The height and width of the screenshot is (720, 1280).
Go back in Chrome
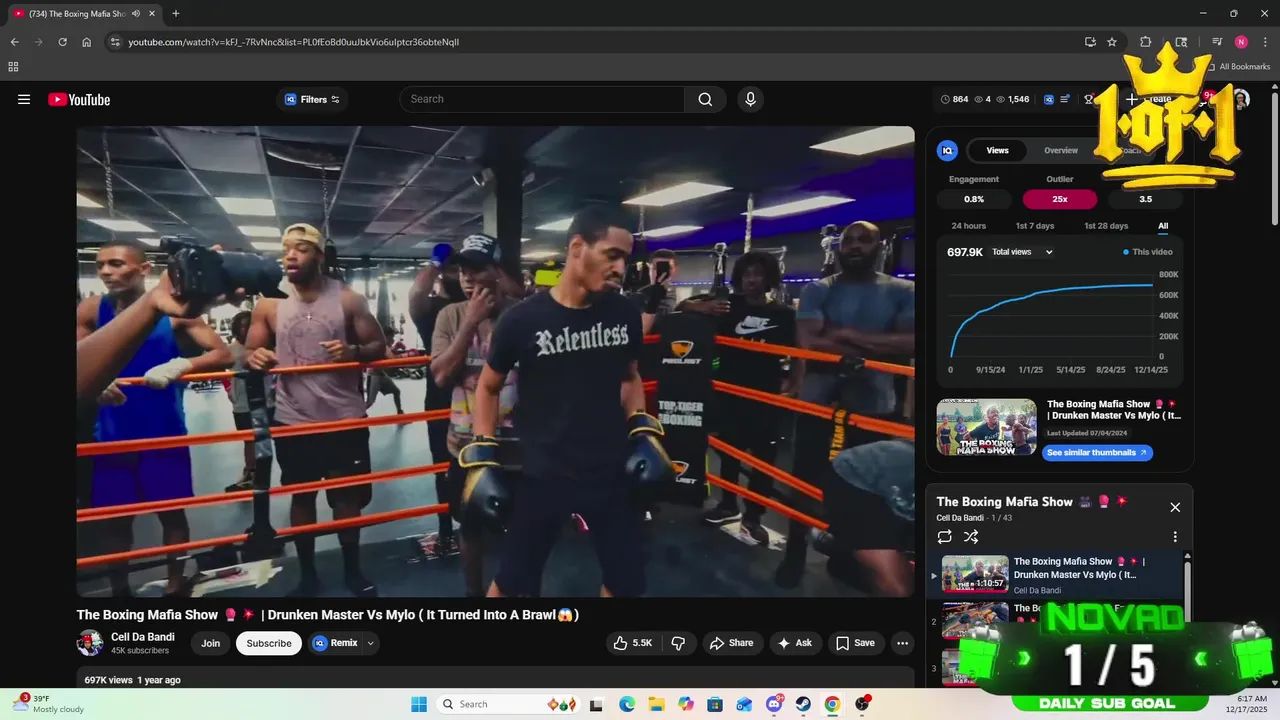(x=14, y=42)
